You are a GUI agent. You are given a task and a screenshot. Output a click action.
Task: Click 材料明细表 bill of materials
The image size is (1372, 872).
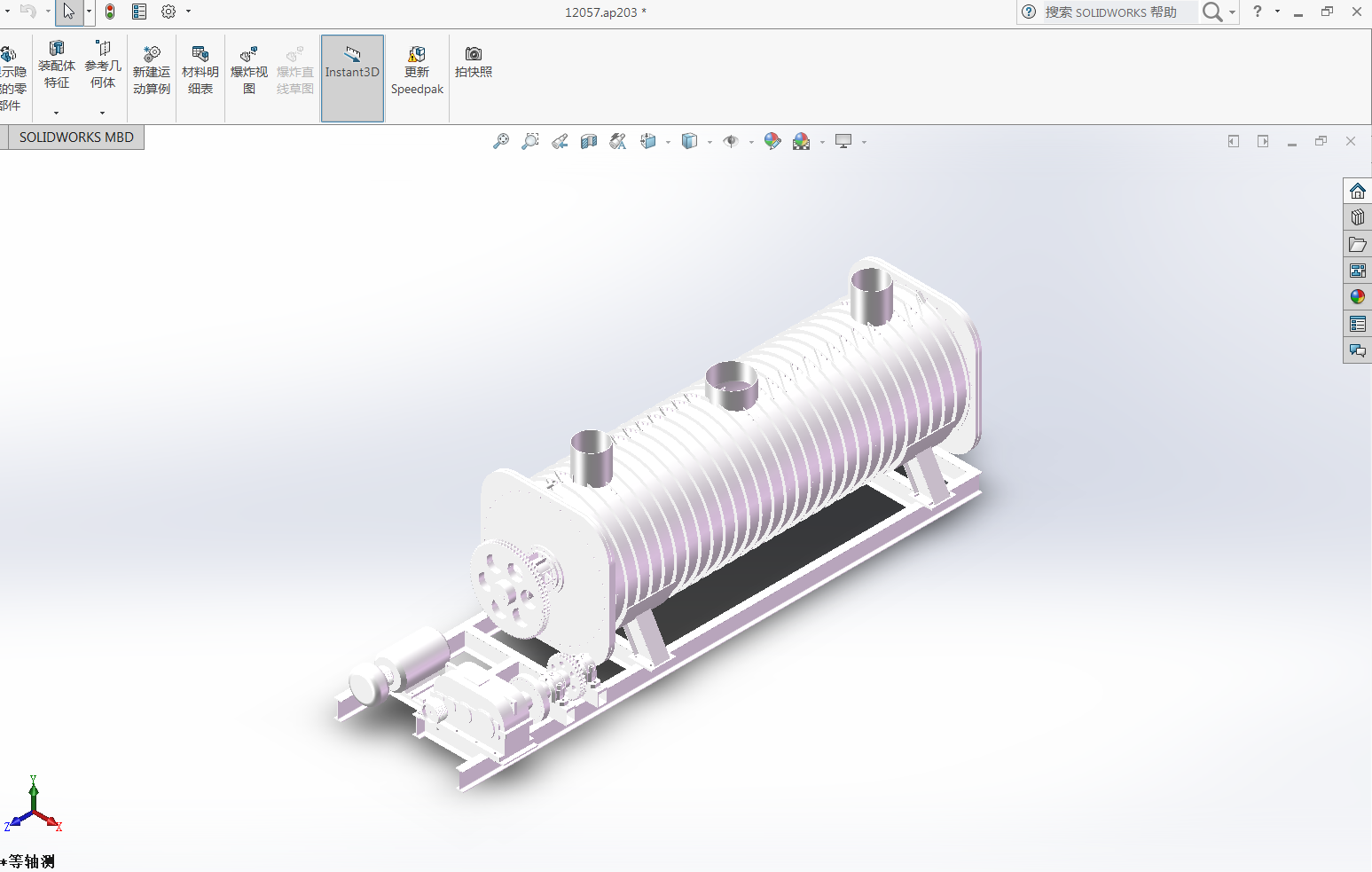point(200,70)
